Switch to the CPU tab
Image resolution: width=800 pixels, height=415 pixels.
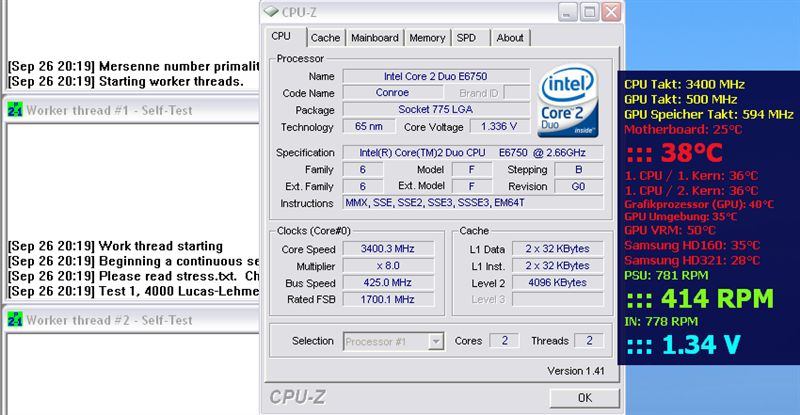pyautogui.click(x=281, y=37)
